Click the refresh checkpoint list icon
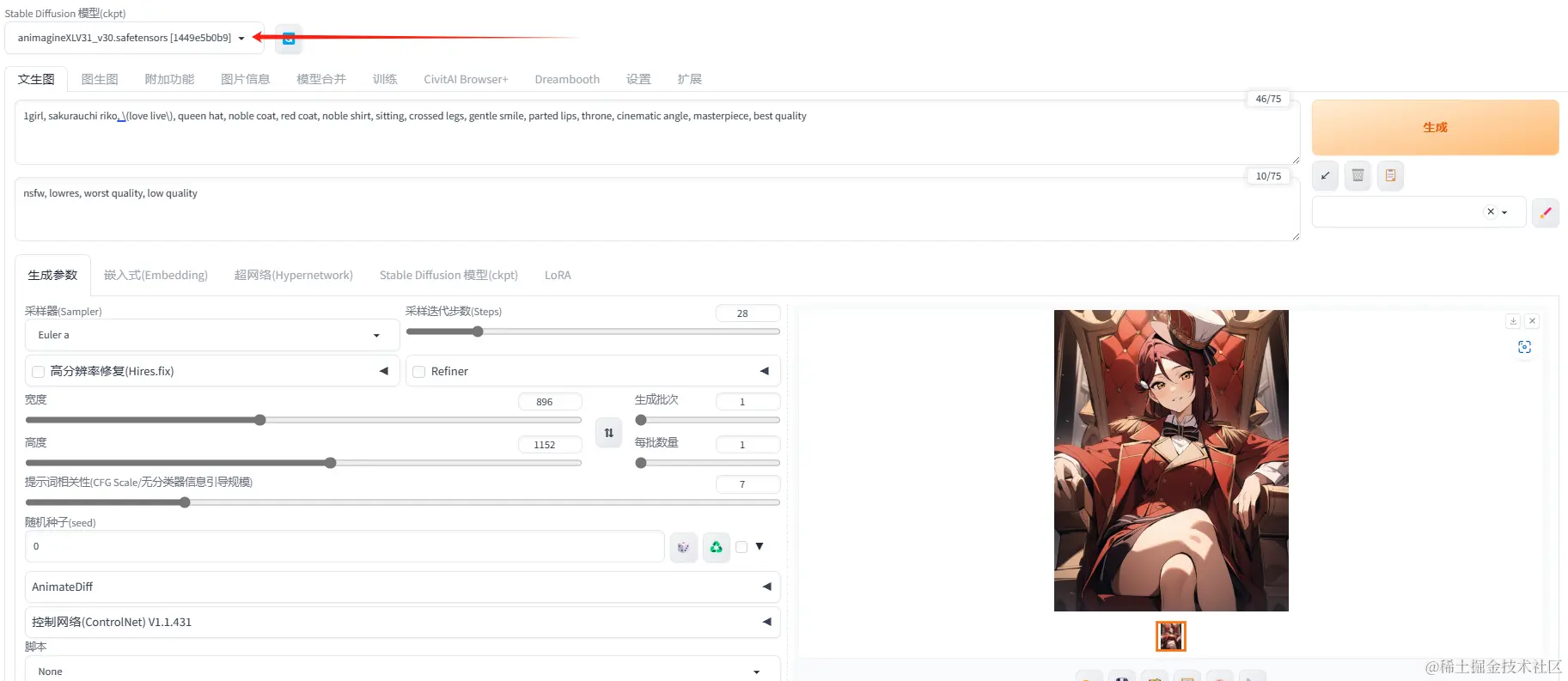 point(289,38)
